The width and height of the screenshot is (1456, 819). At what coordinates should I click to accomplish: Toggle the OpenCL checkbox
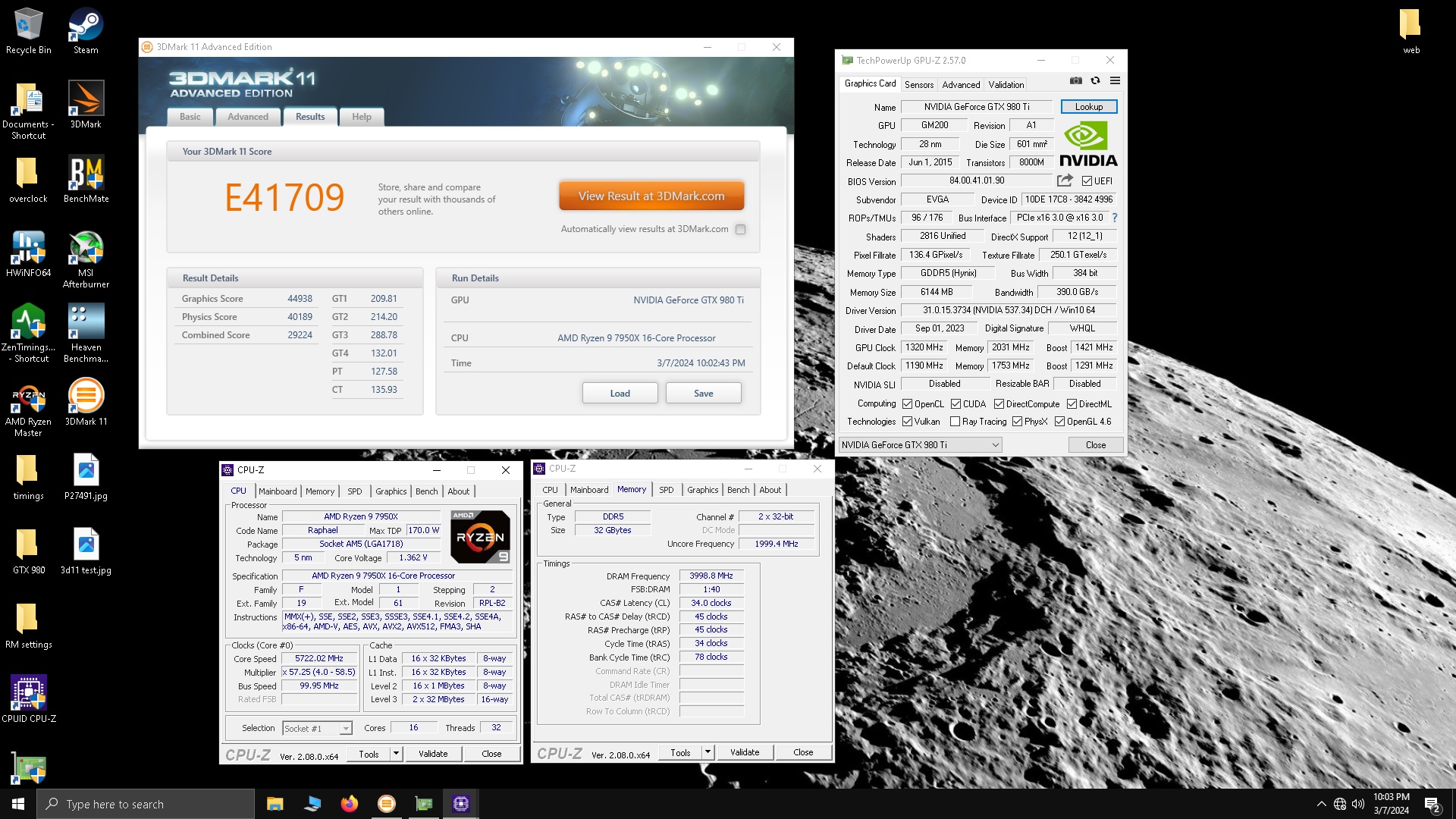pos(907,404)
